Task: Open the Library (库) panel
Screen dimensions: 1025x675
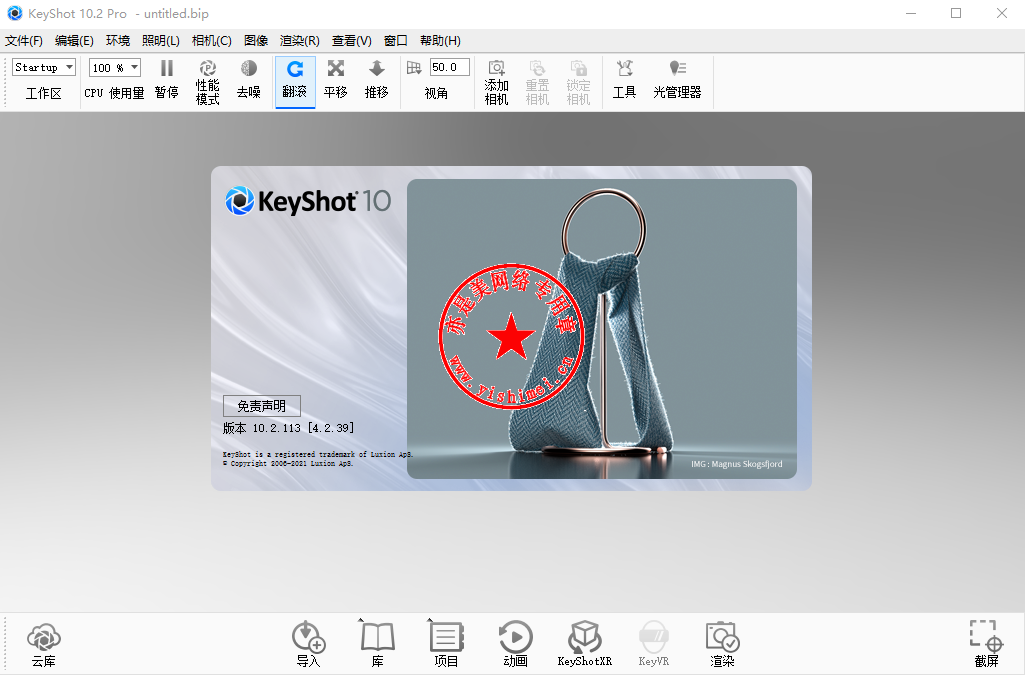Action: tap(377, 644)
